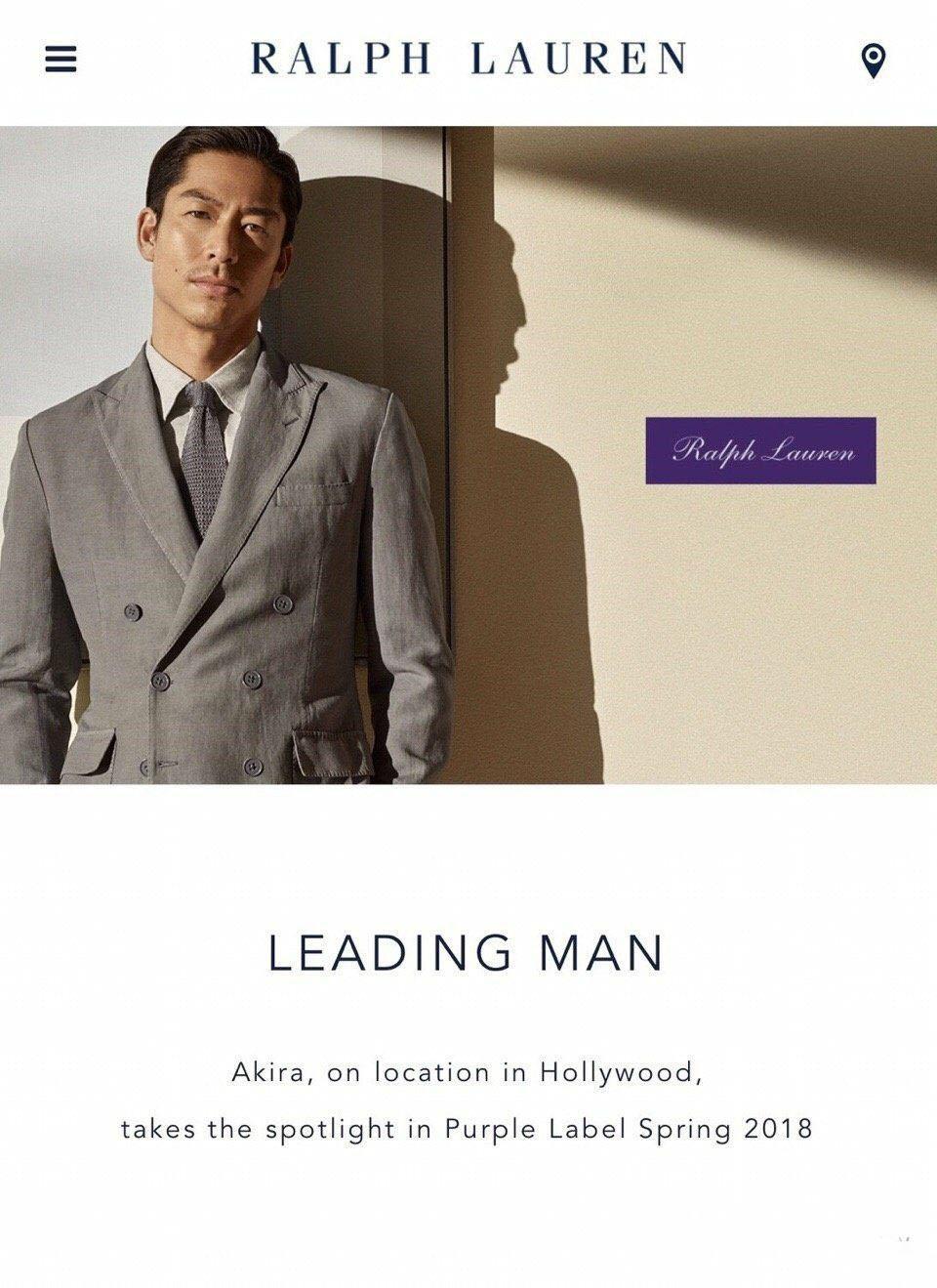Screen dimensions: 937x1288
Task: Go home via the Ralph Lauren header logo
Action: click(x=468, y=59)
